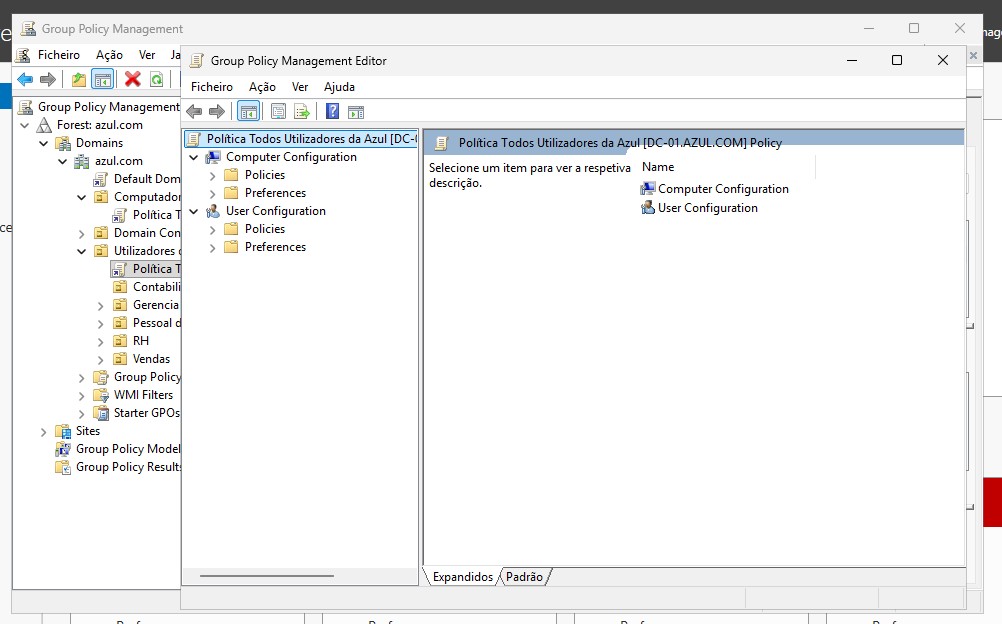Open Ação menu in Editor window

tap(262, 87)
